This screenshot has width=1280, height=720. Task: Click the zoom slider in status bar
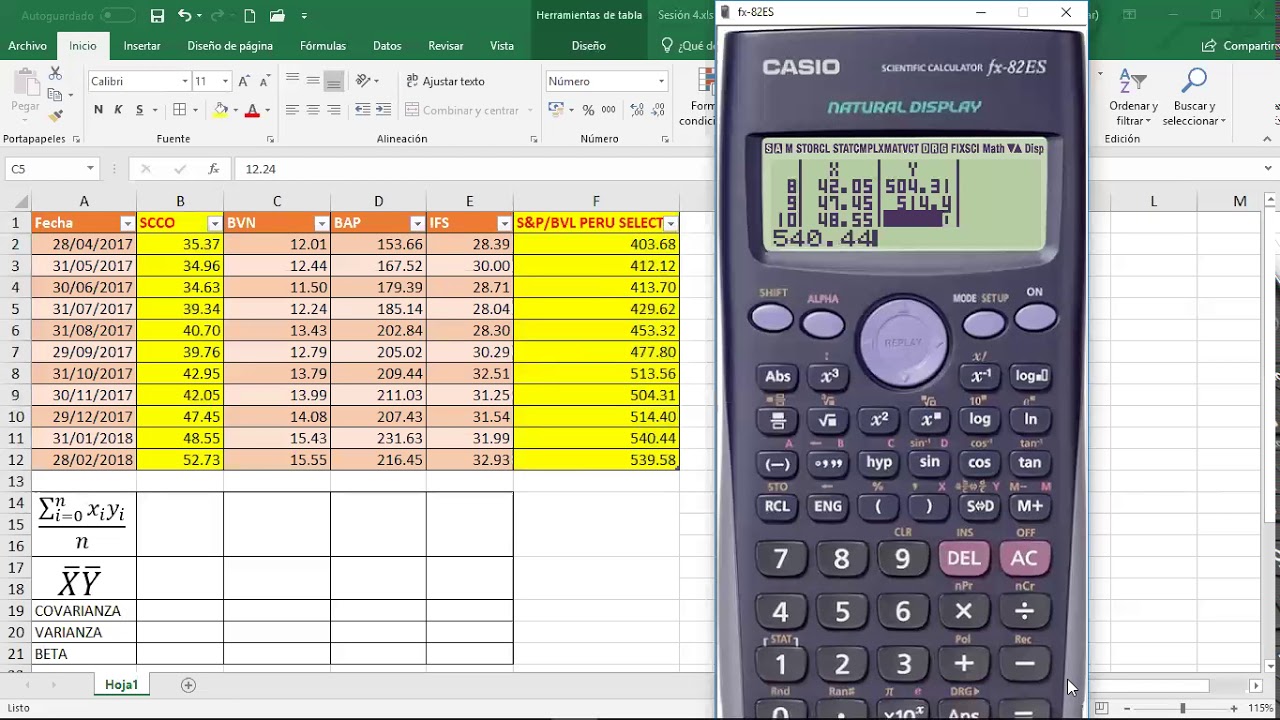[1182, 708]
